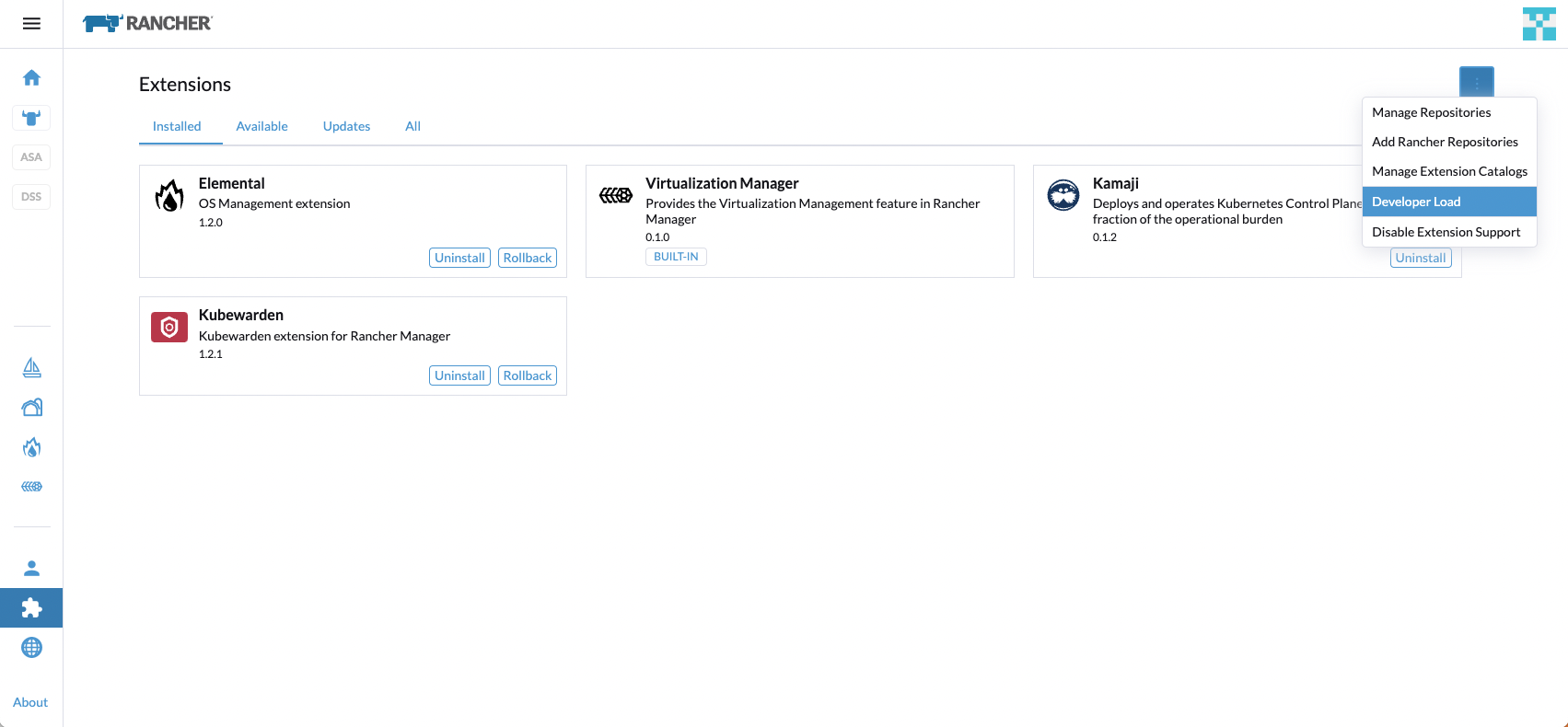
Task: Open Global Settings globe icon
Action: coord(31,648)
